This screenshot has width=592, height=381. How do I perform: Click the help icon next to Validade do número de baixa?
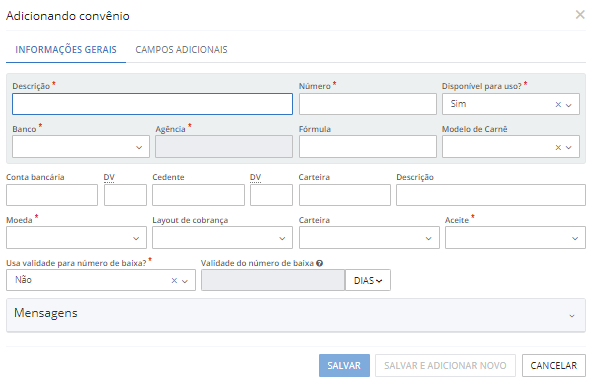(319, 263)
